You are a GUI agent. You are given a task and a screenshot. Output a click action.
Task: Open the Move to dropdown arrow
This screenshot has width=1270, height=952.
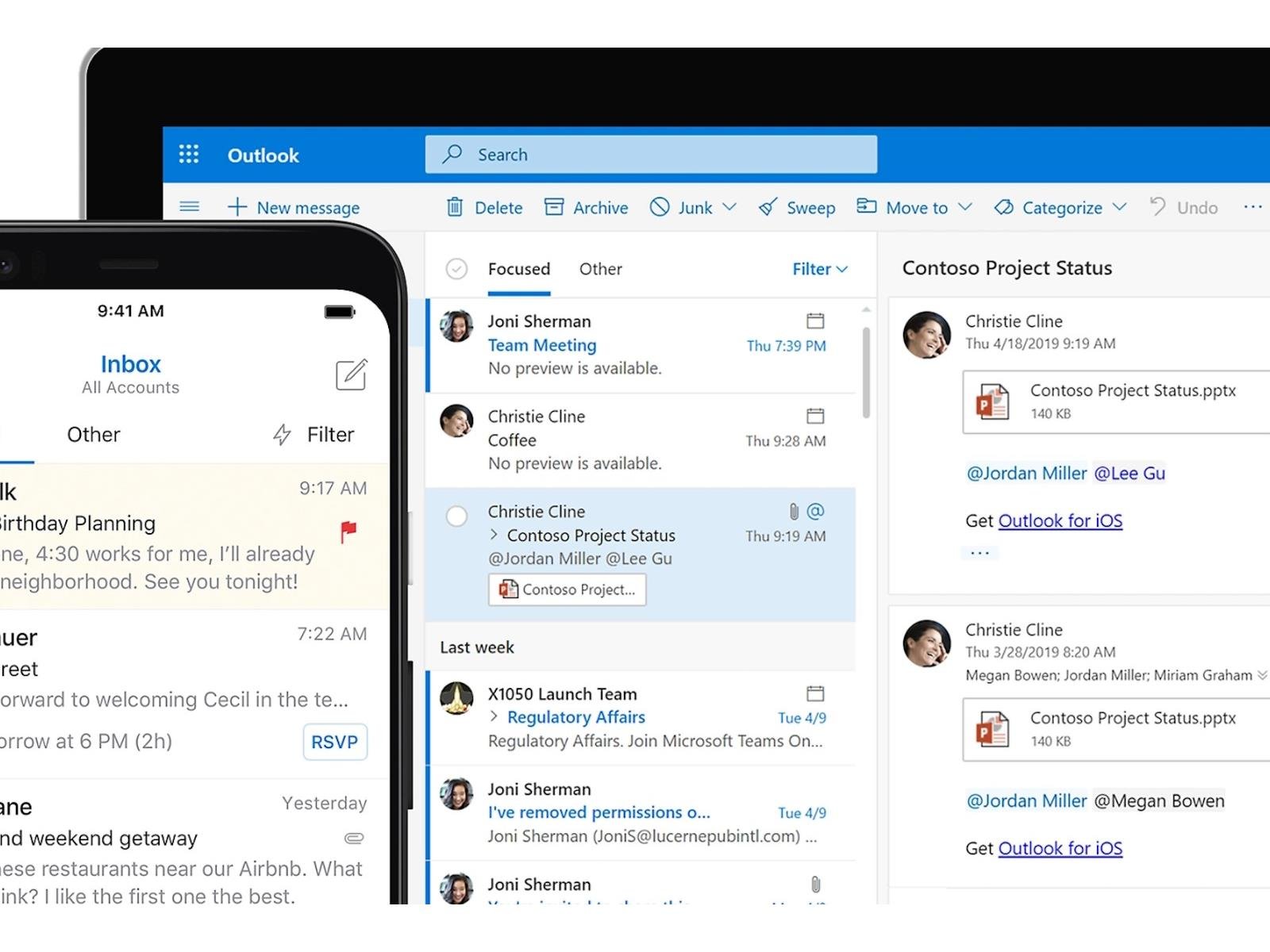click(965, 207)
